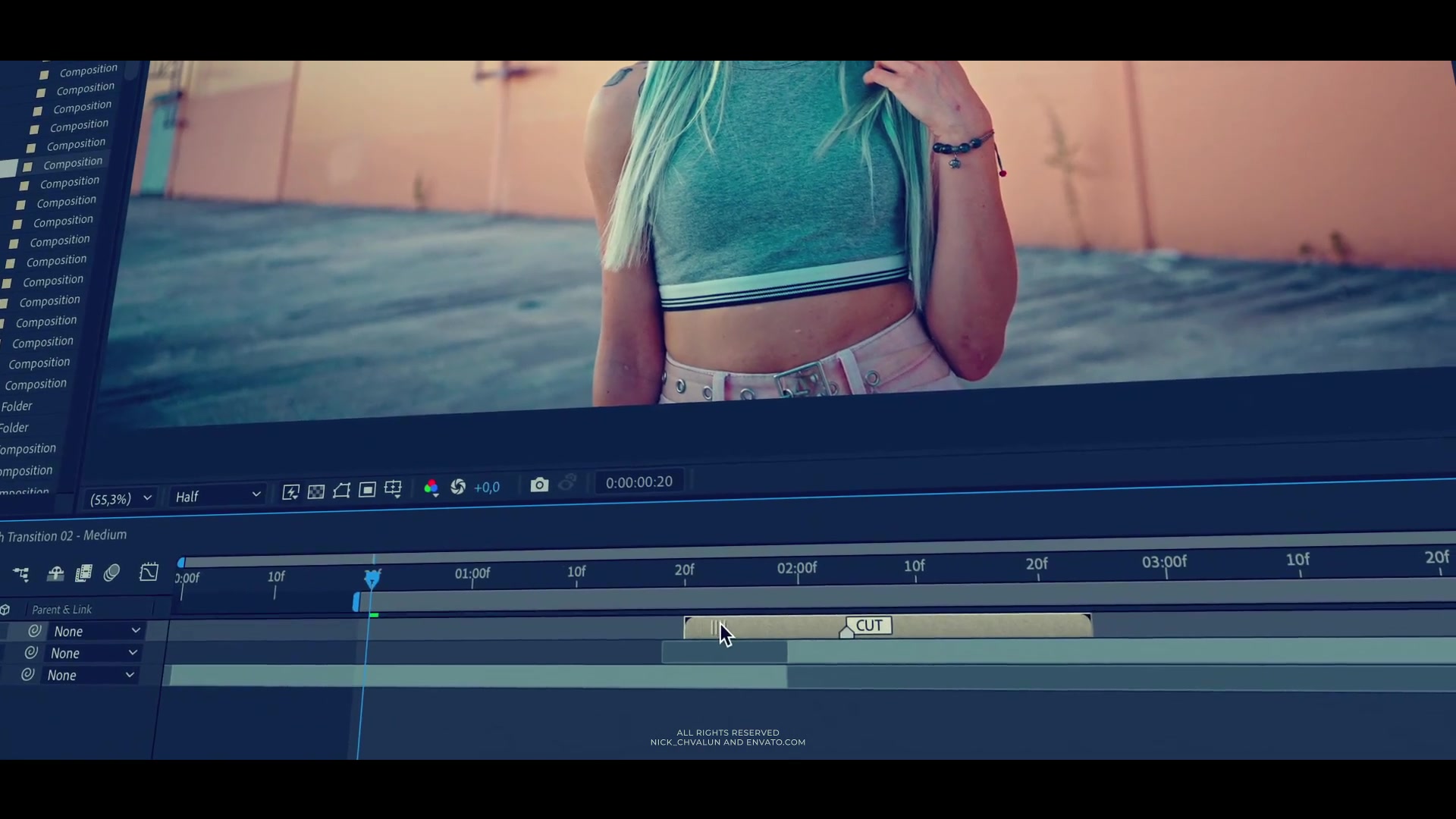Screen dimensions: 1456x819
Task: Click the Parent & Link column header
Action: coord(61,610)
